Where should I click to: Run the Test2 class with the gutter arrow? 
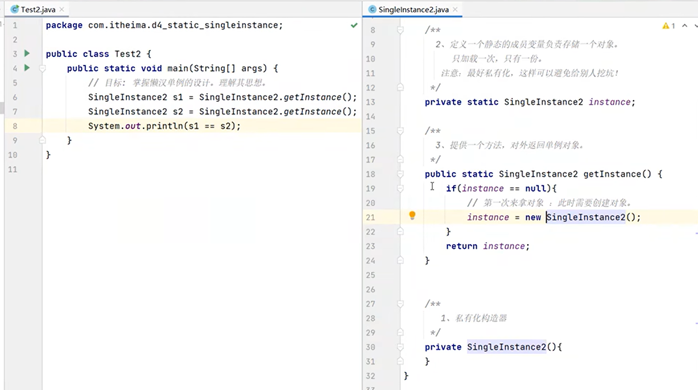point(27,53)
